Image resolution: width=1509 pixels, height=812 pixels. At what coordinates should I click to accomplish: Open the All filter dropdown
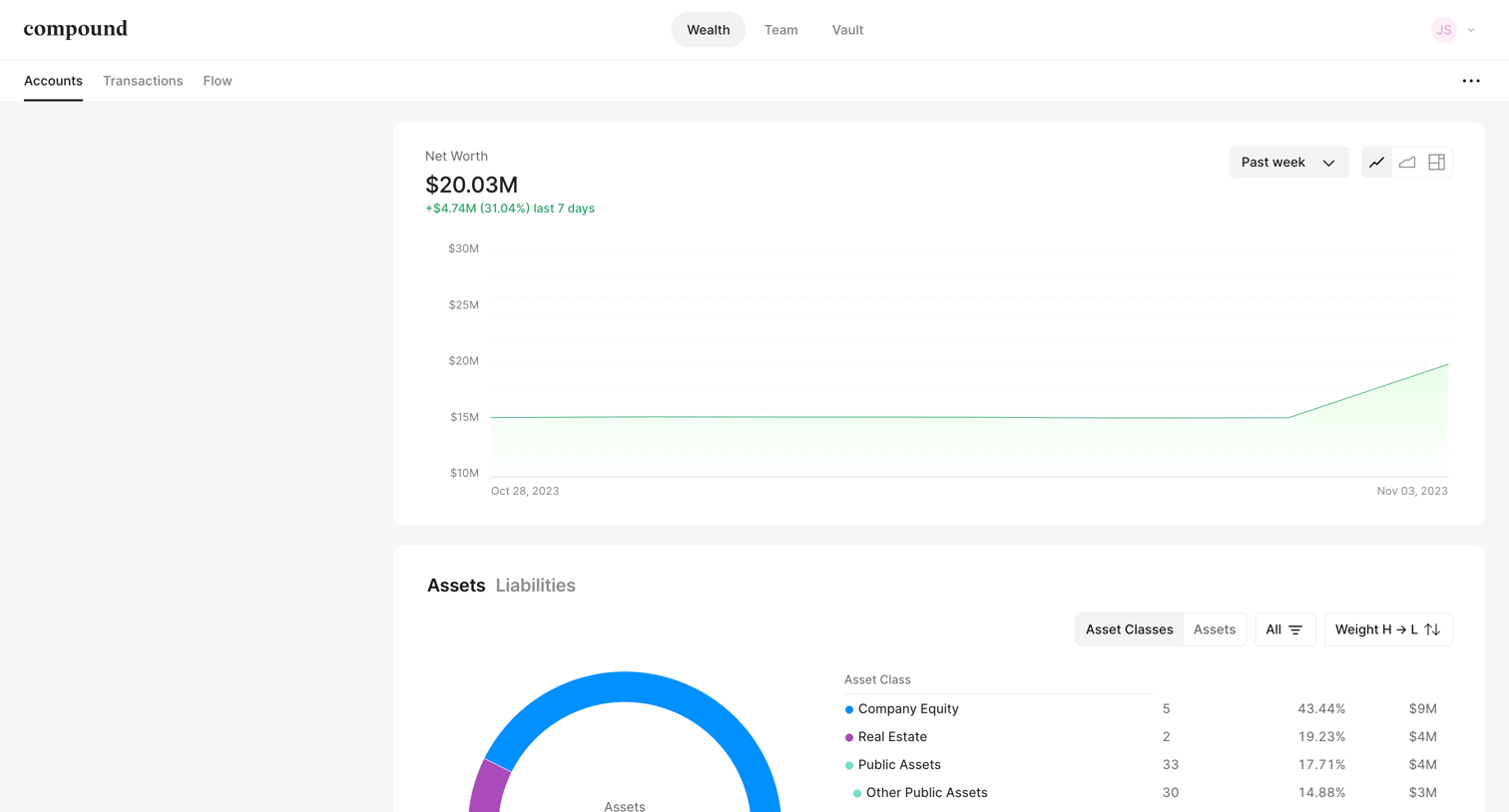point(1284,629)
